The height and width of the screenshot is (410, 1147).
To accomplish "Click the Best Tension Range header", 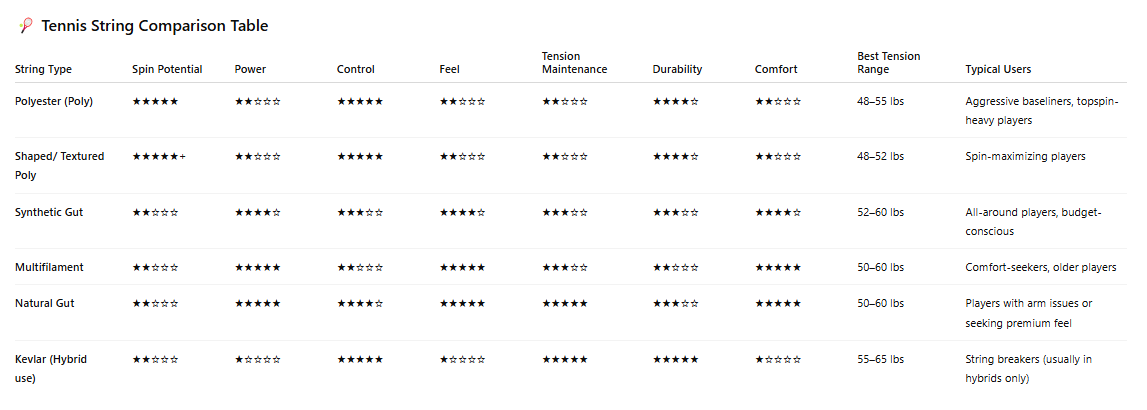I will click(889, 63).
